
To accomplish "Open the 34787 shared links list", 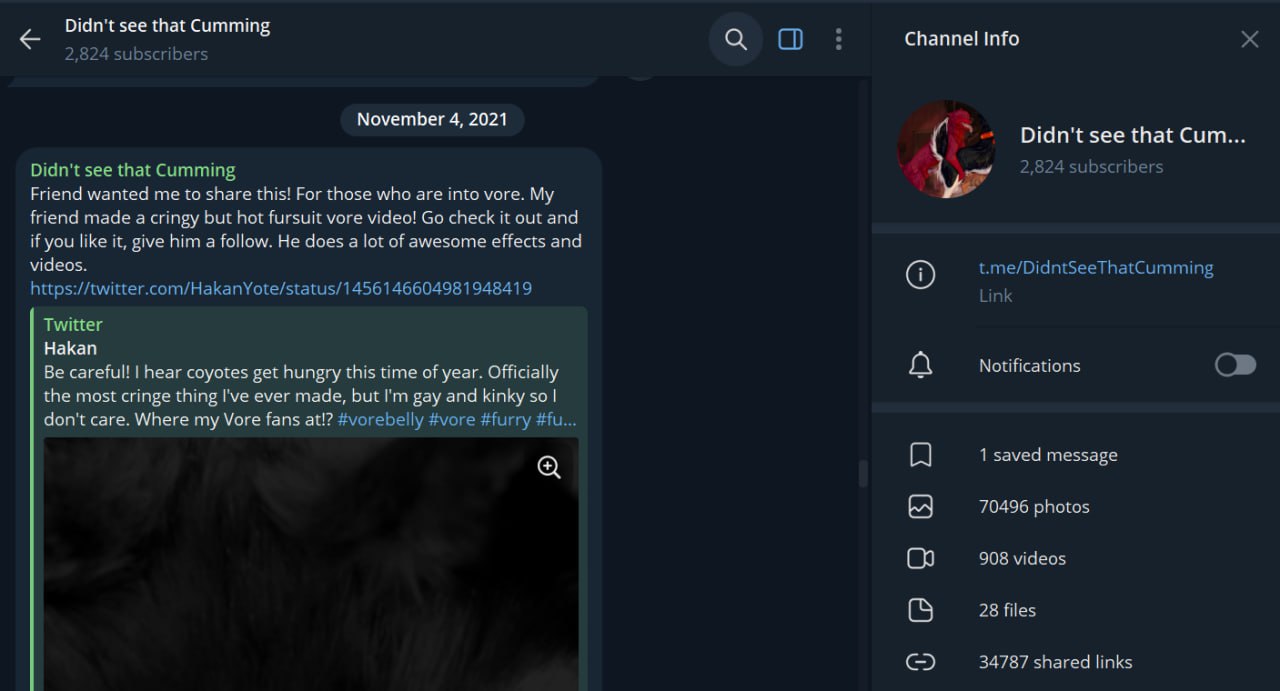I will [1055, 662].
